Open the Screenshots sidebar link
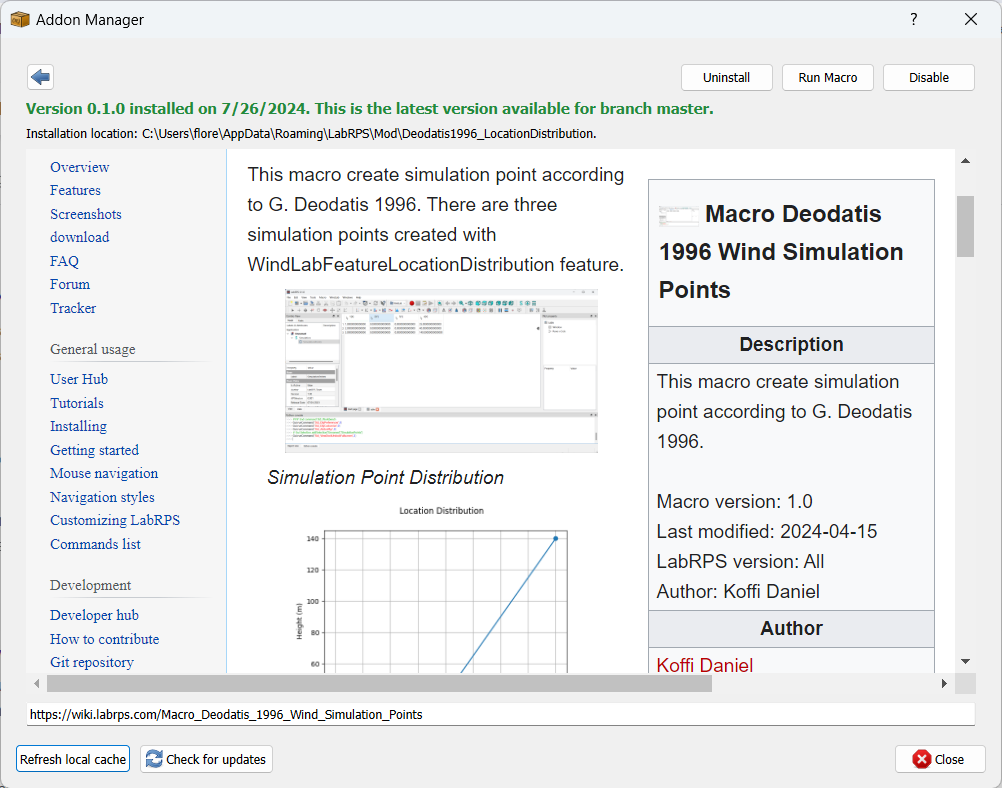Viewport: 1002px width, 788px height. 86,214
